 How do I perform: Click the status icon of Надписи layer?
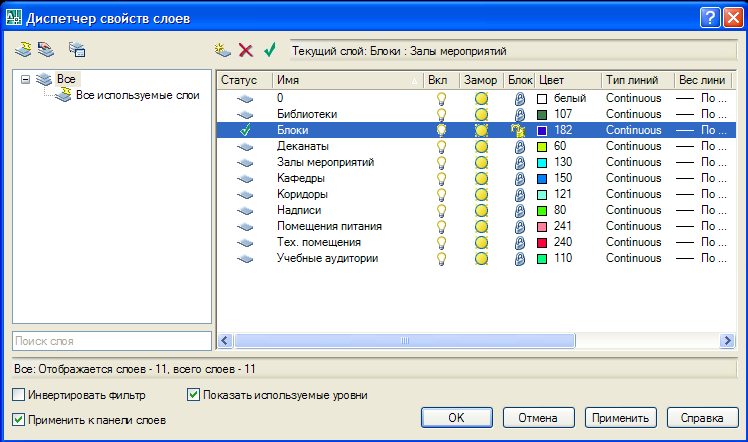pos(245,211)
